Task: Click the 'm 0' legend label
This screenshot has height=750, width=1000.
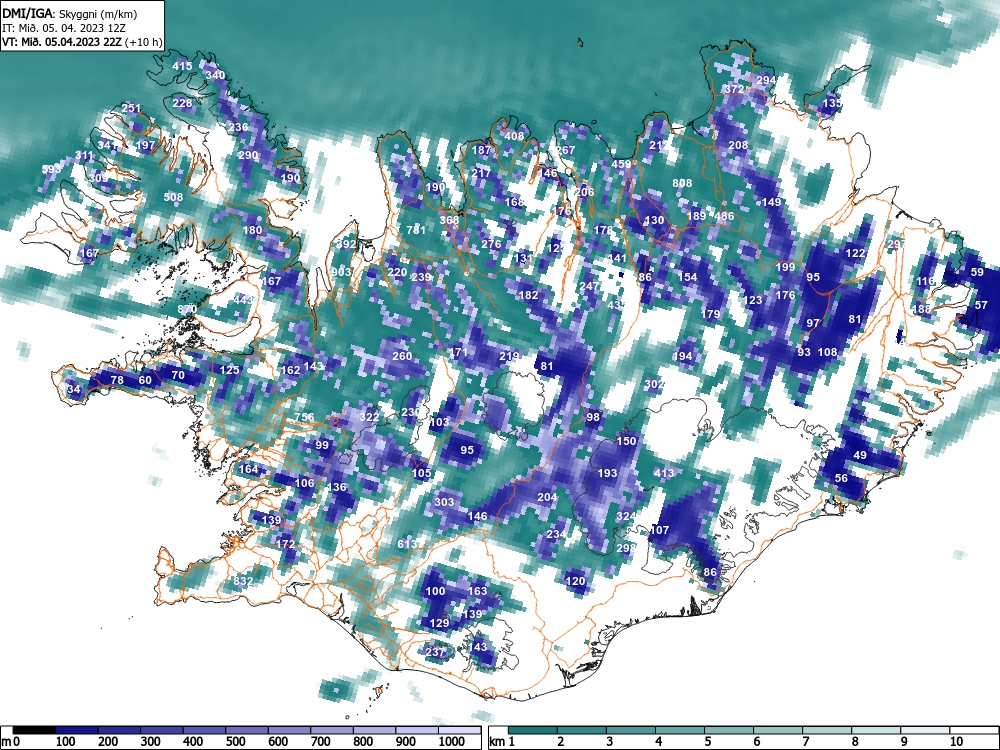Action: [x=8, y=742]
